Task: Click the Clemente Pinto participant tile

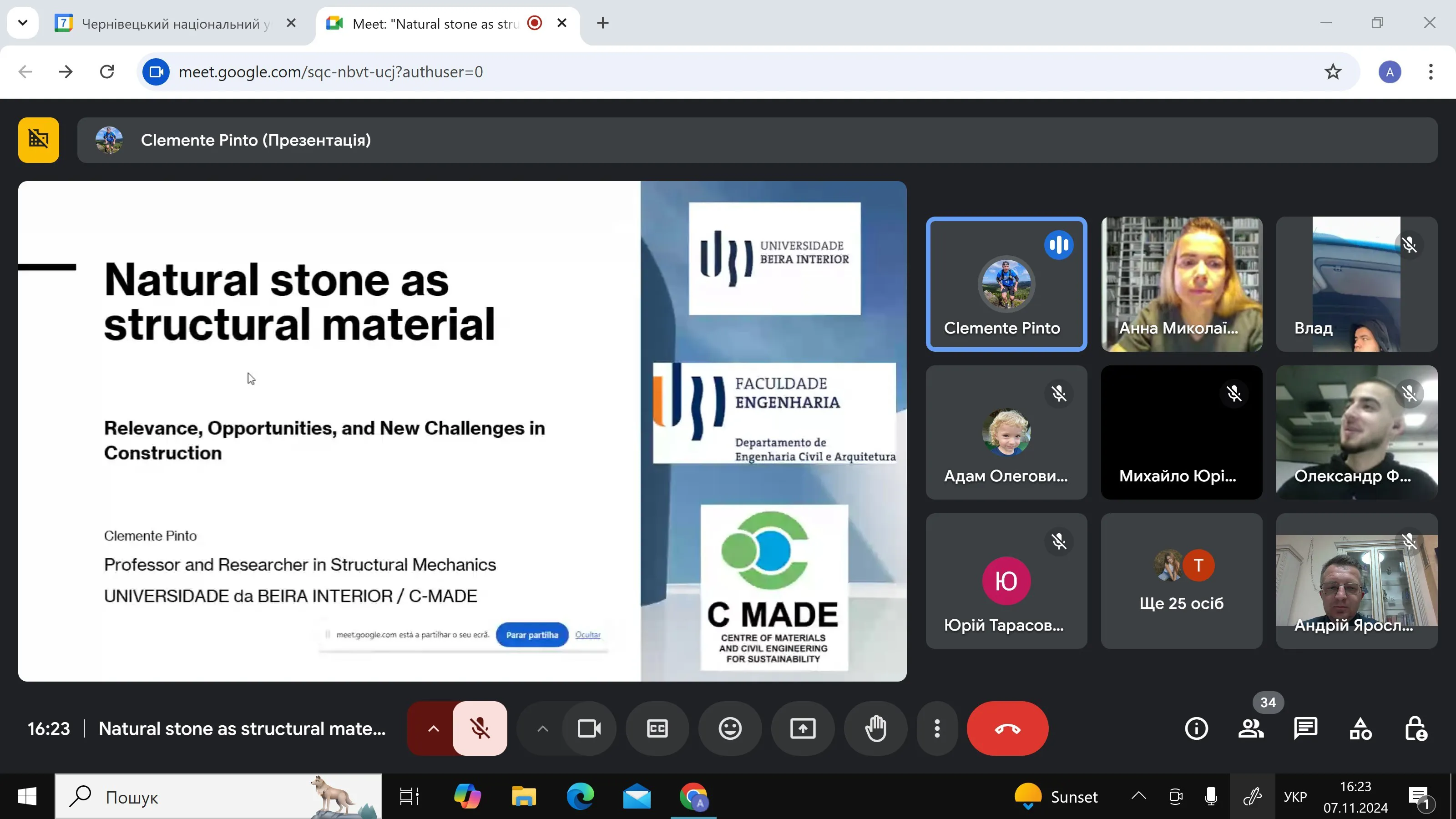Action: point(1006,284)
